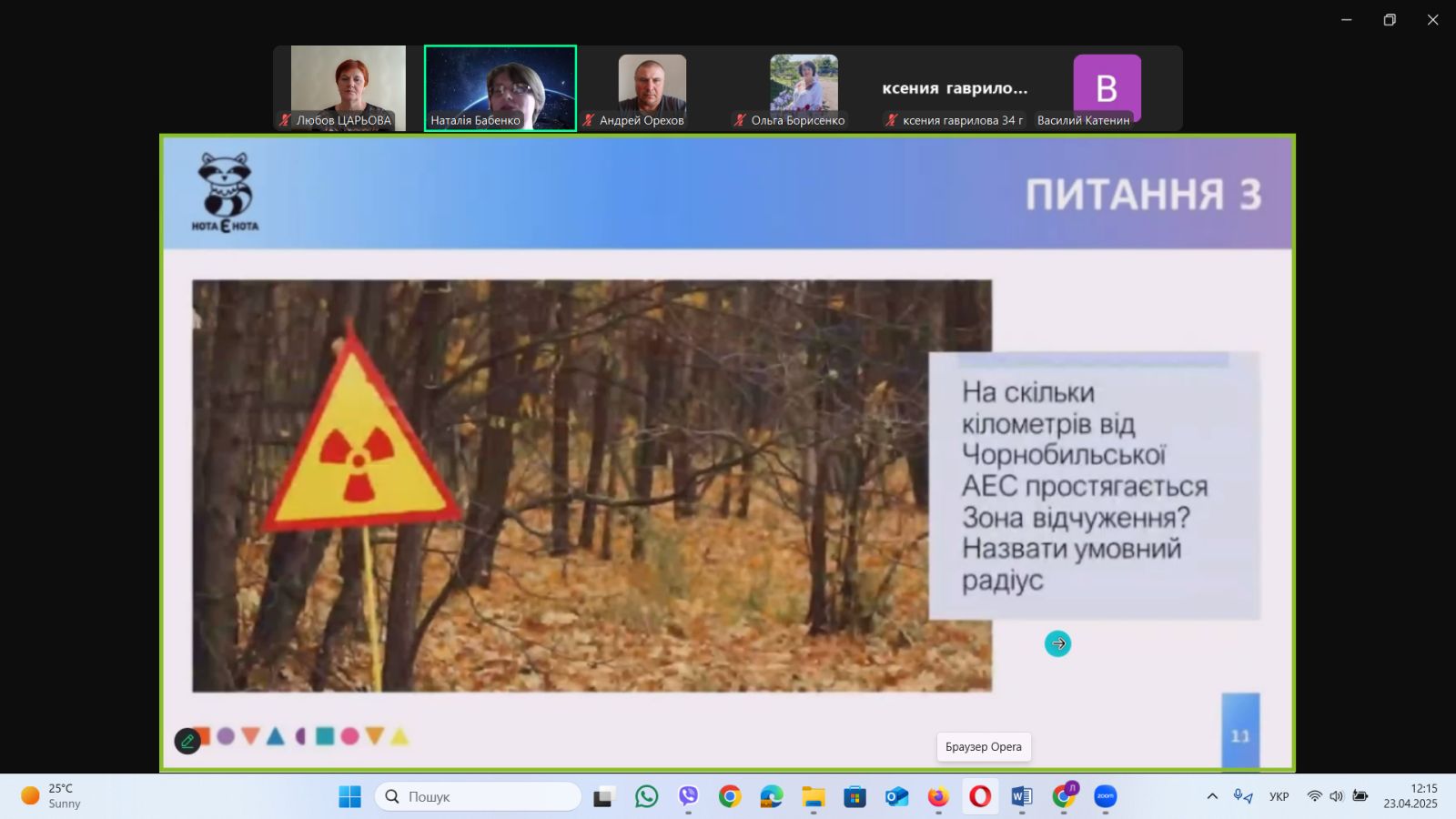The height and width of the screenshot is (819, 1456).
Task: Open Task View on the taskbar
Action: [x=603, y=796]
